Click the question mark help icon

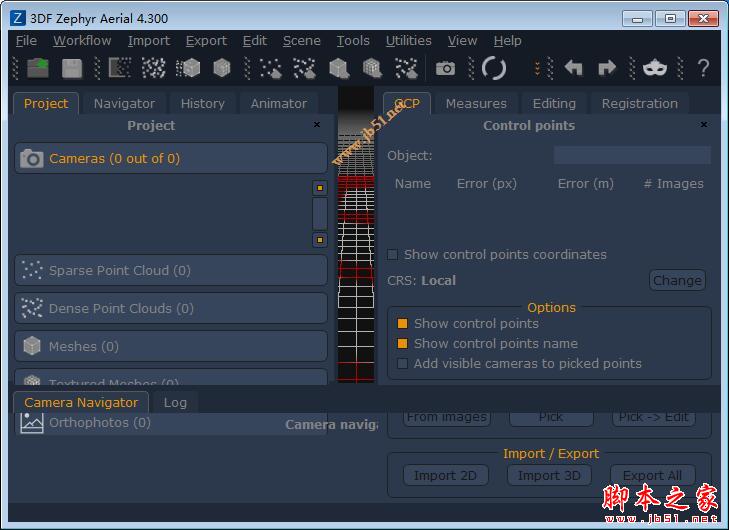point(703,68)
